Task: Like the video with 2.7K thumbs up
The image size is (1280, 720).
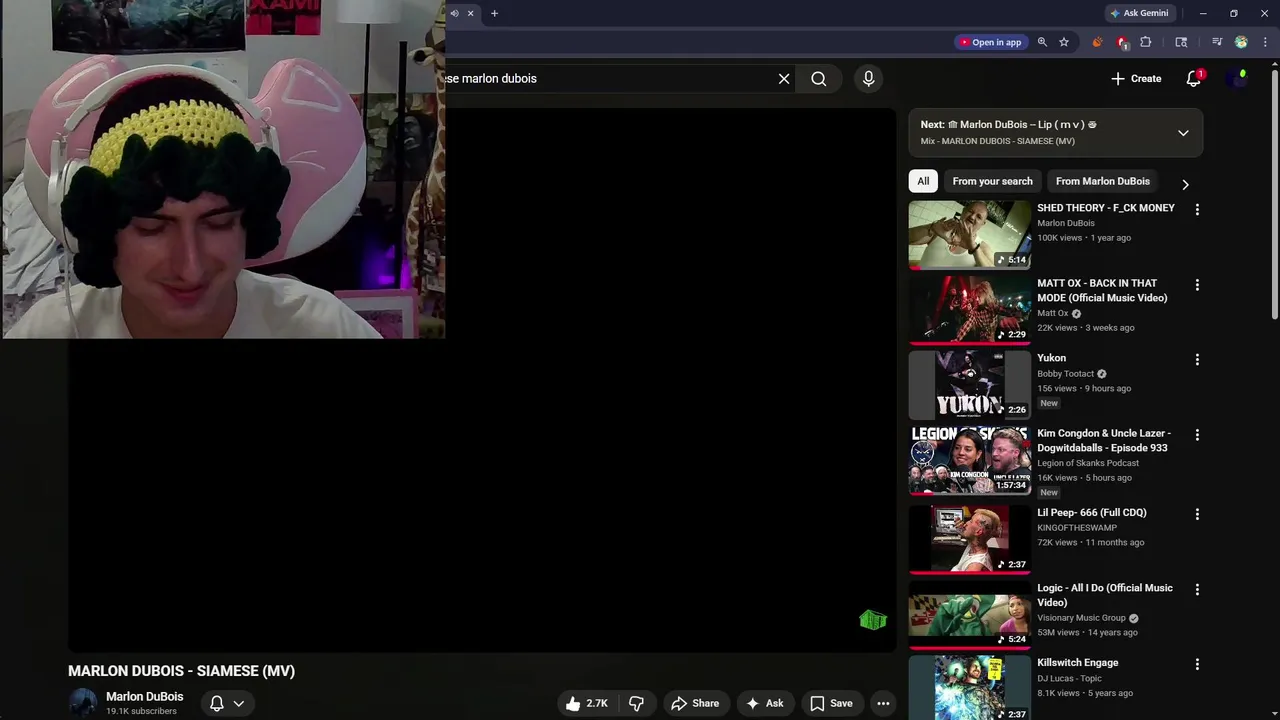Action: point(586,704)
